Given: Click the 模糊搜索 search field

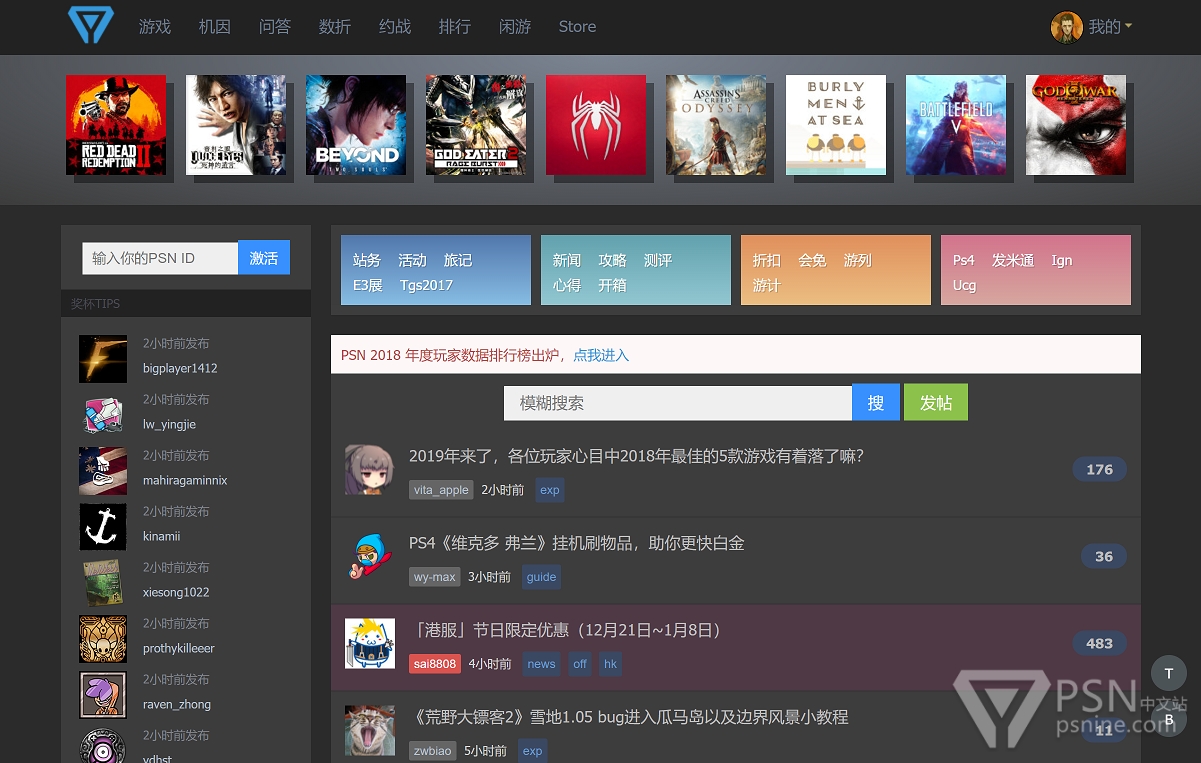Looking at the screenshot, I should coord(678,403).
